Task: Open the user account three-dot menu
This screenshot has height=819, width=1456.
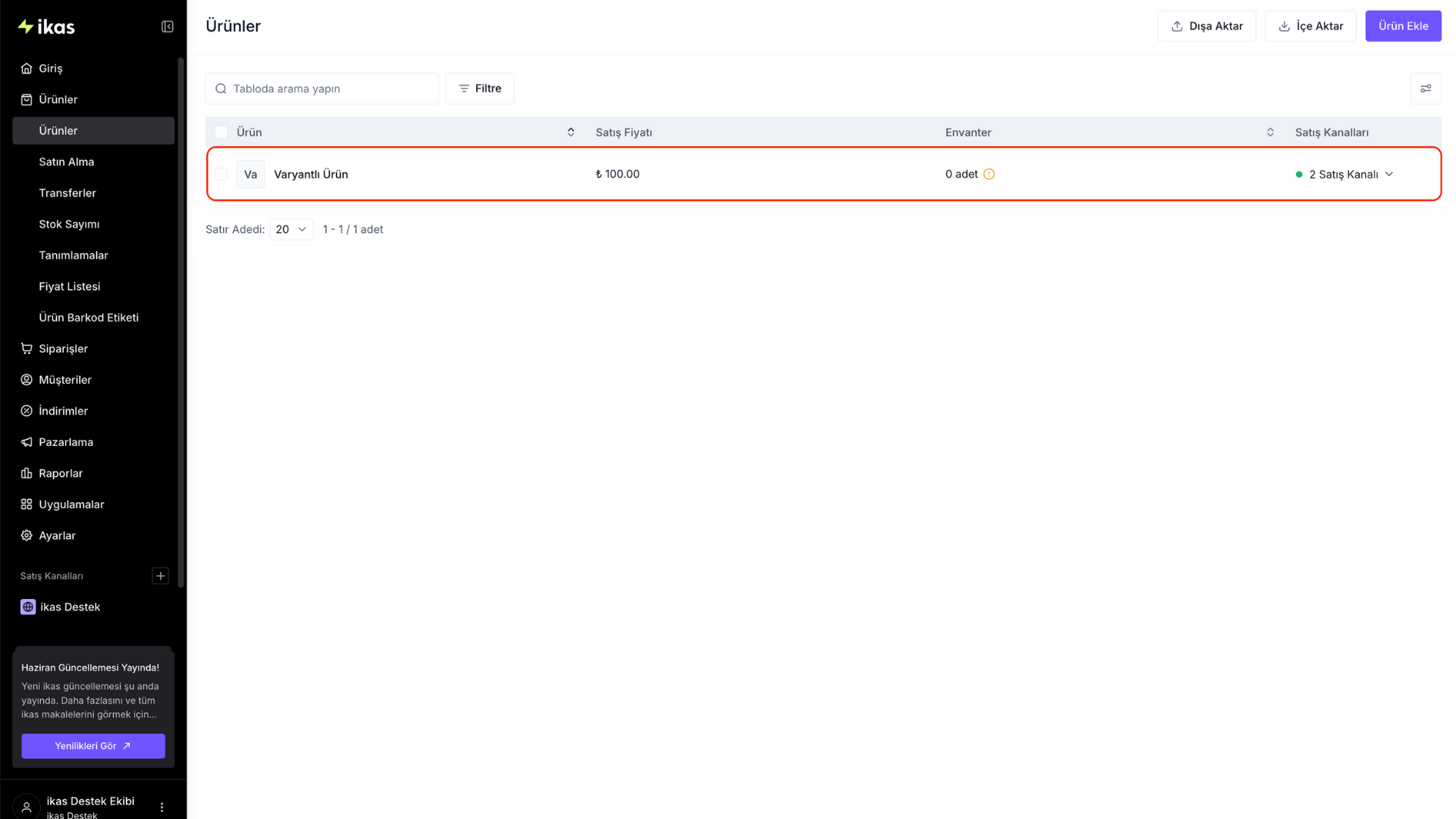Action: pyautogui.click(x=162, y=808)
